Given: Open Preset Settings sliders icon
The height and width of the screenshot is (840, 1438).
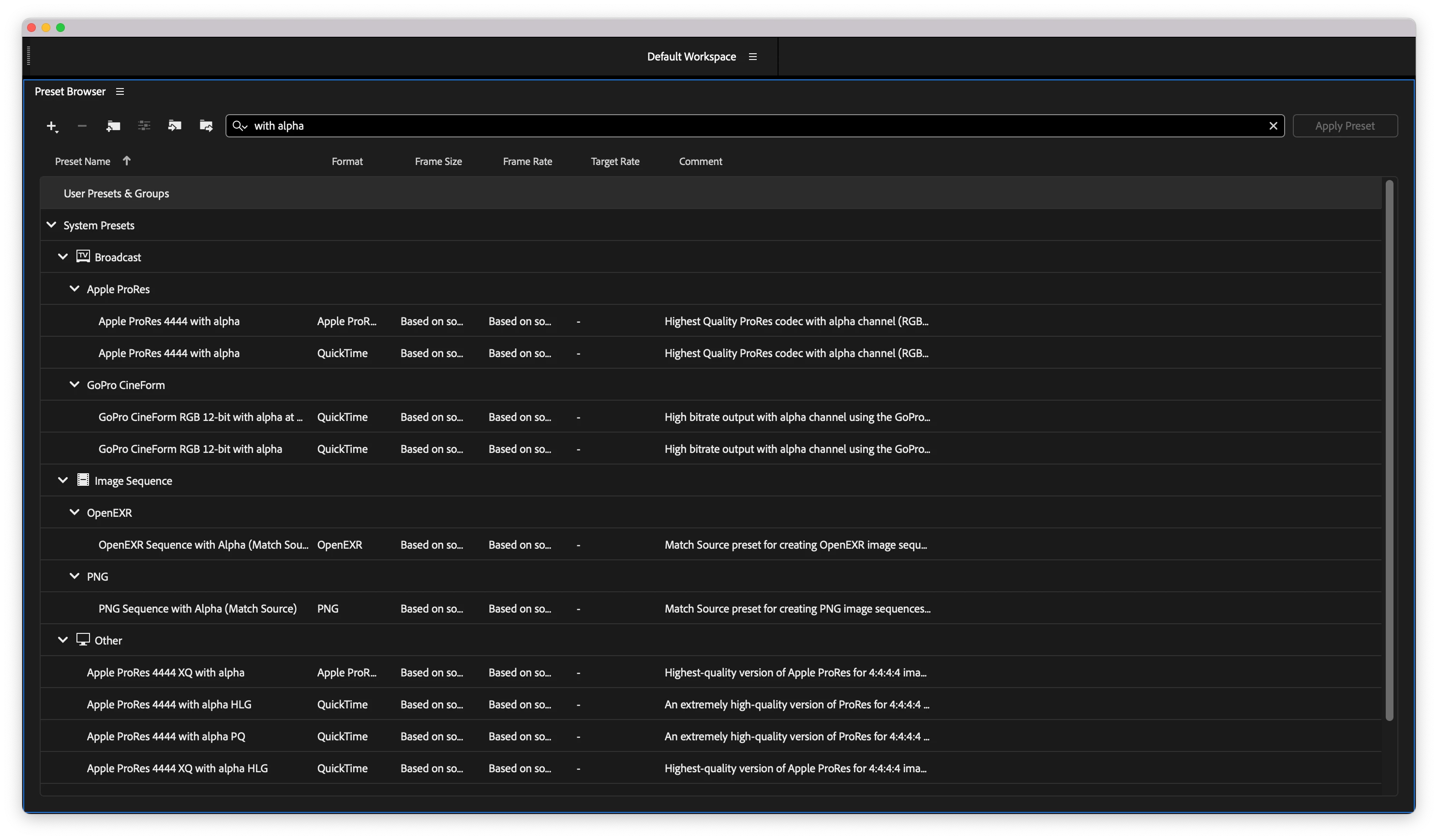Looking at the screenshot, I should pos(144,126).
